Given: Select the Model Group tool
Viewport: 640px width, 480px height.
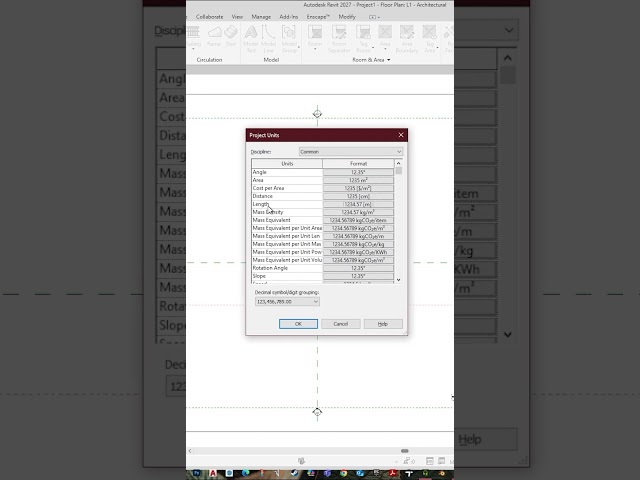Looking at the screenshot, I should click(x=289, y=39).
